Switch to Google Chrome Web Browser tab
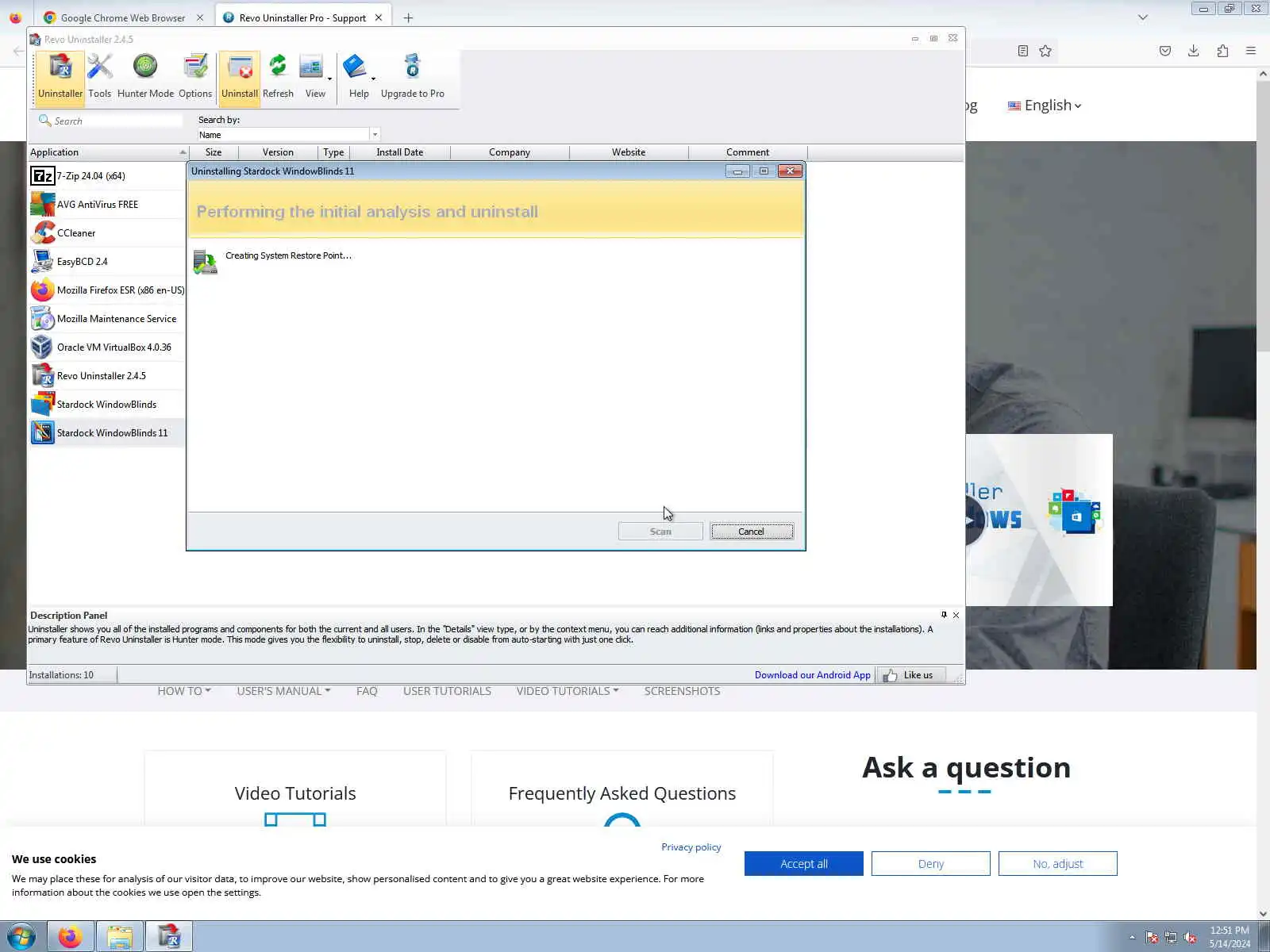1270x952 pixels. pyautogui.click(x=123, y=17)
